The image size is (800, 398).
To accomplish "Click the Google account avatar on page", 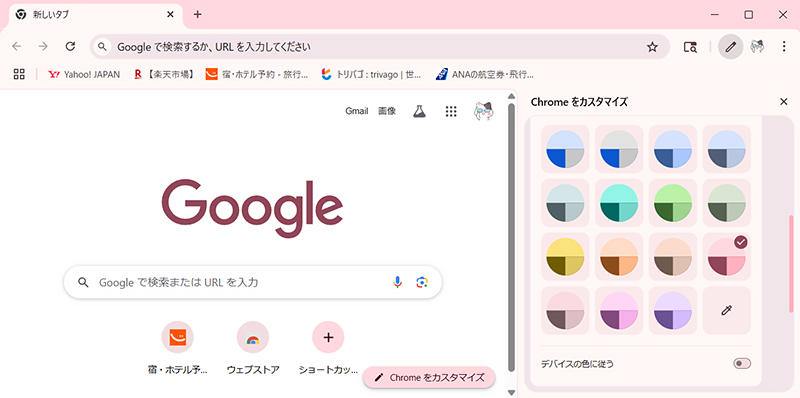I will point(484,111).
